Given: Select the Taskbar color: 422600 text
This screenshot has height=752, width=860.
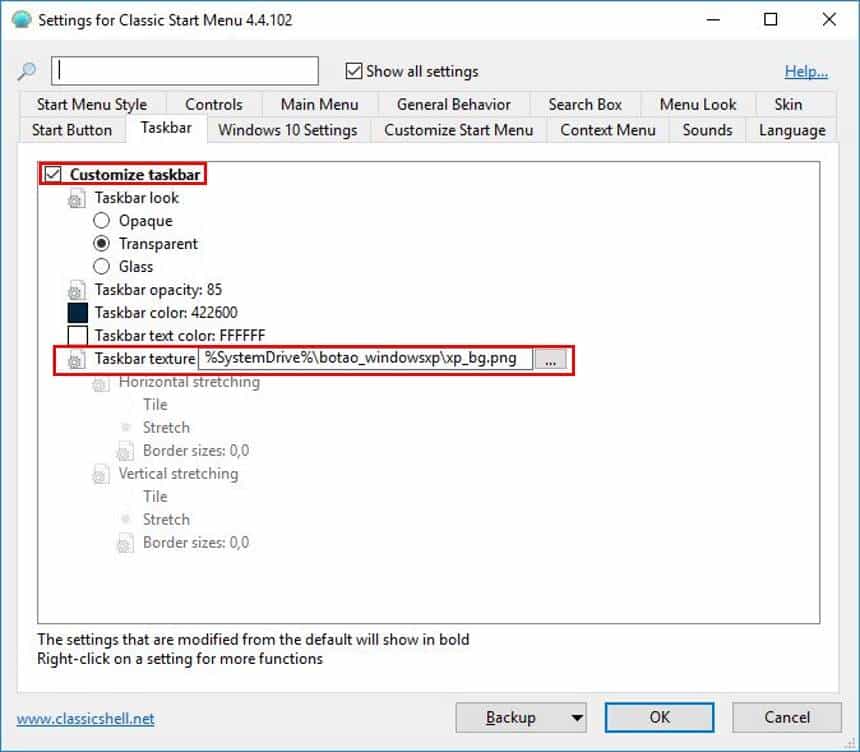Looking at the screenshot, I should point(166,313).
